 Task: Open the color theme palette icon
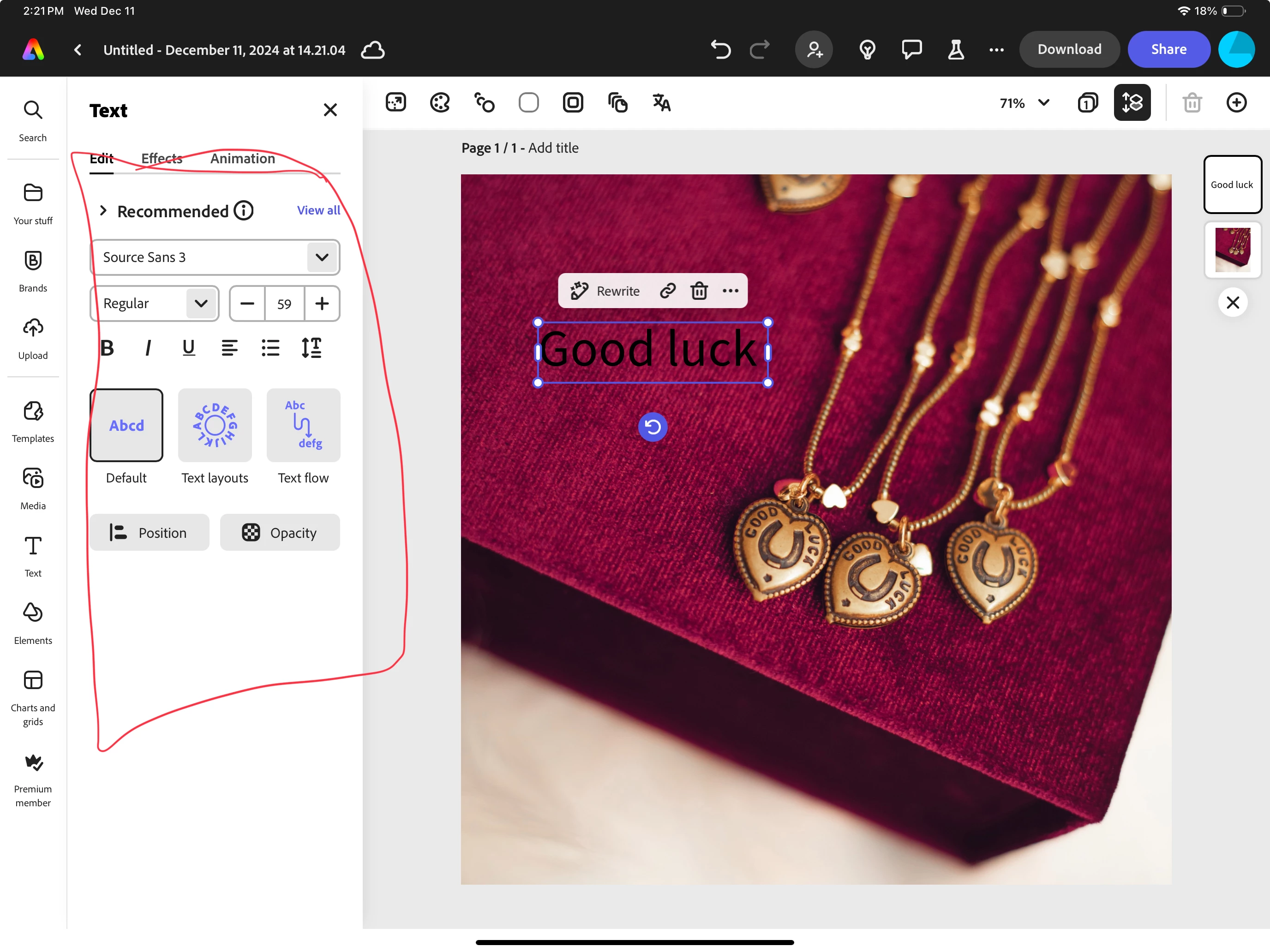(440, 103)
